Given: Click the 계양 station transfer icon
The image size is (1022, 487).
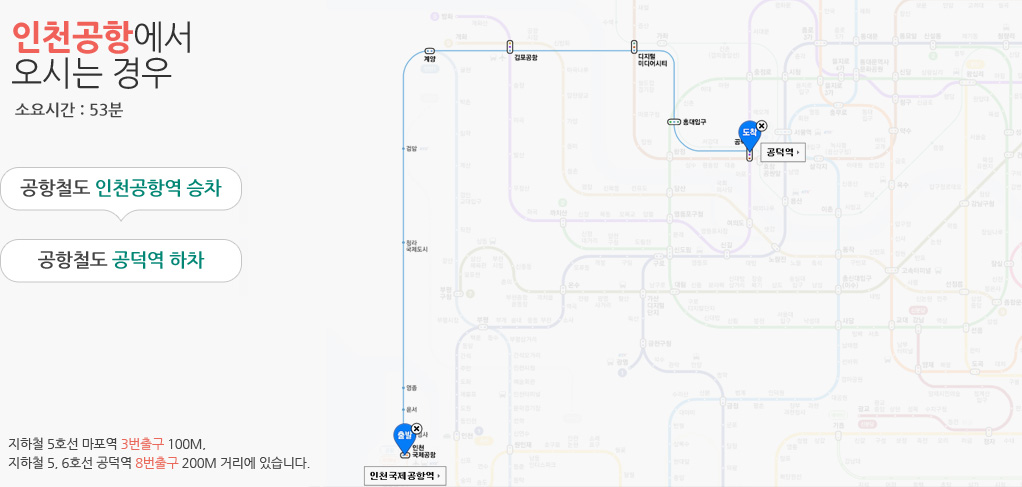Looking at the screenshot, I should pyautogui.click(x=429, y=50).
